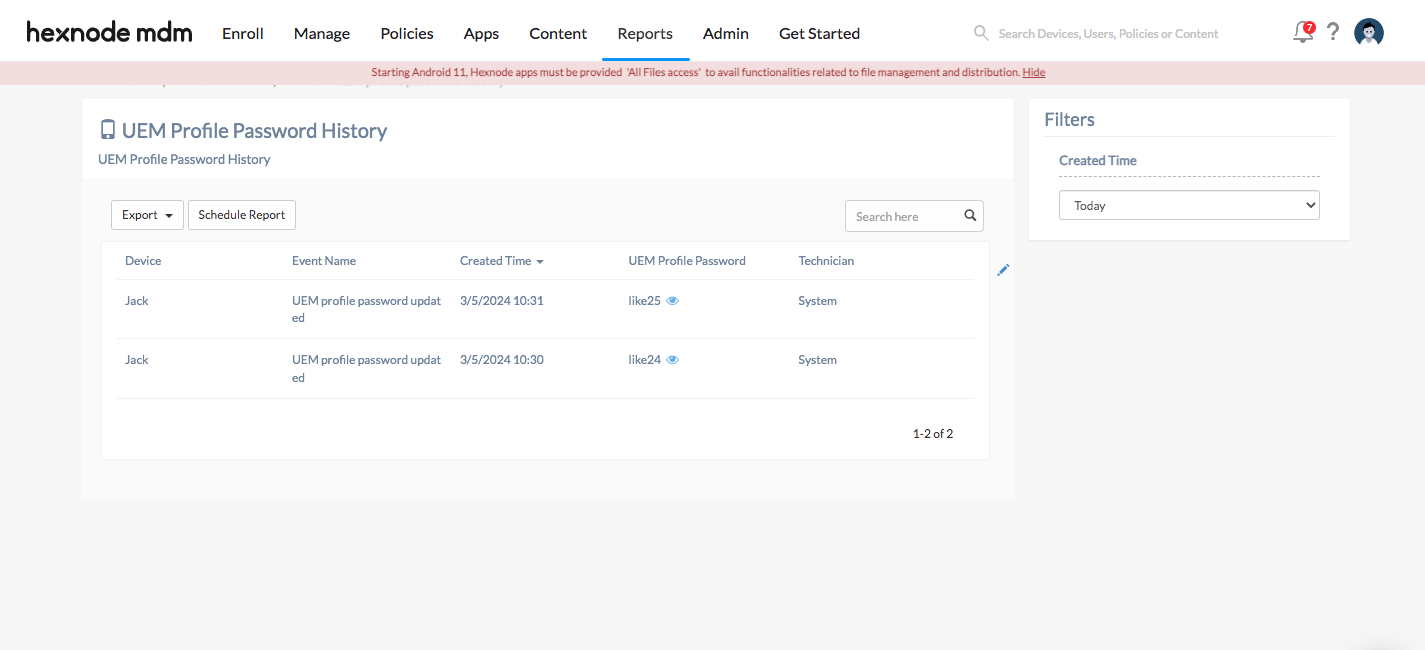
Task: Open the Content tab
Action: [x=558, y=33]
